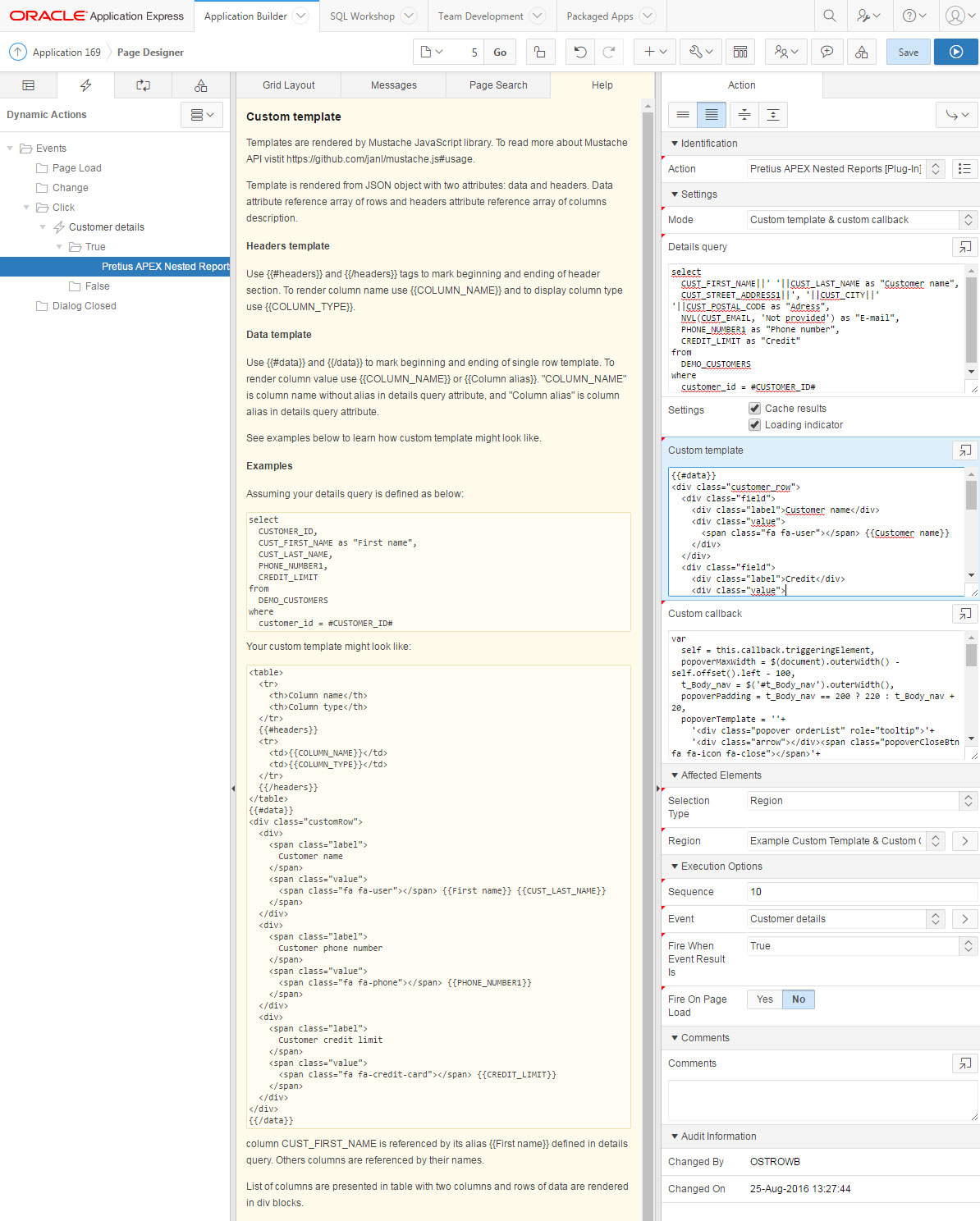The height and width of the screenshot is (1221, 980).
Task: Set Fire On Page Load to Yes
Action: click(765, 999)
